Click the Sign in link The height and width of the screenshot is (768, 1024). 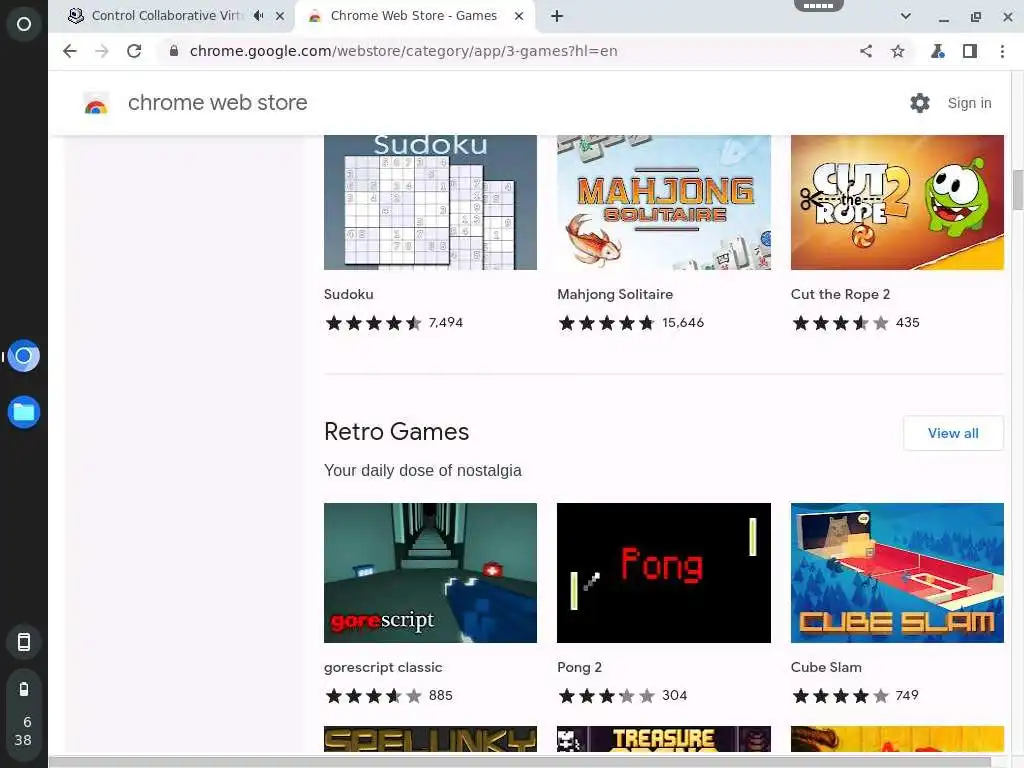(969, 103)
